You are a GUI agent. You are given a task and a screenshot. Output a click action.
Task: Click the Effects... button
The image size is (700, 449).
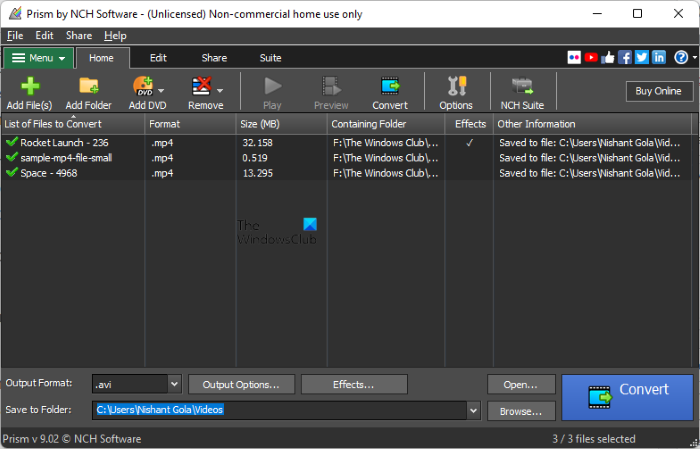pos(354,384)
